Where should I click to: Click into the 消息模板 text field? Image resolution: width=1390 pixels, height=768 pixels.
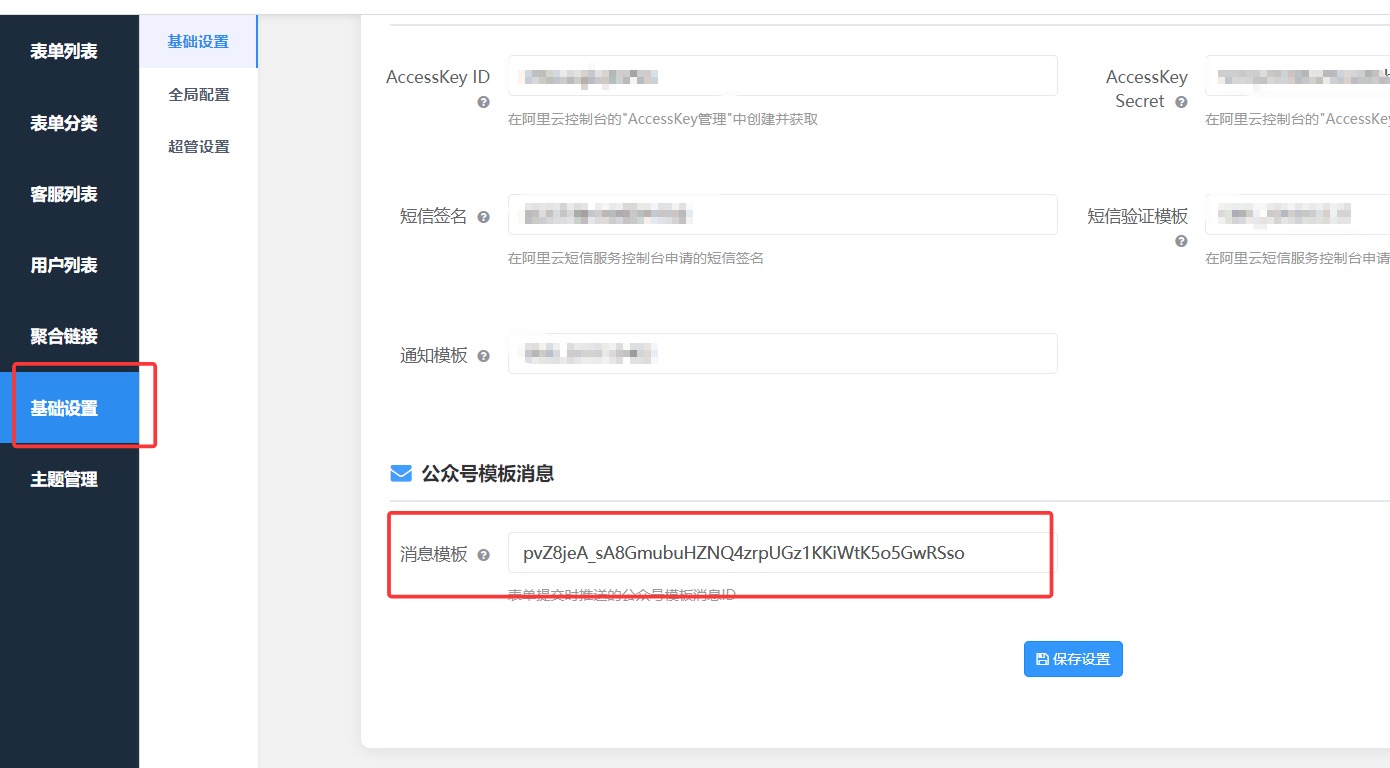782,553
